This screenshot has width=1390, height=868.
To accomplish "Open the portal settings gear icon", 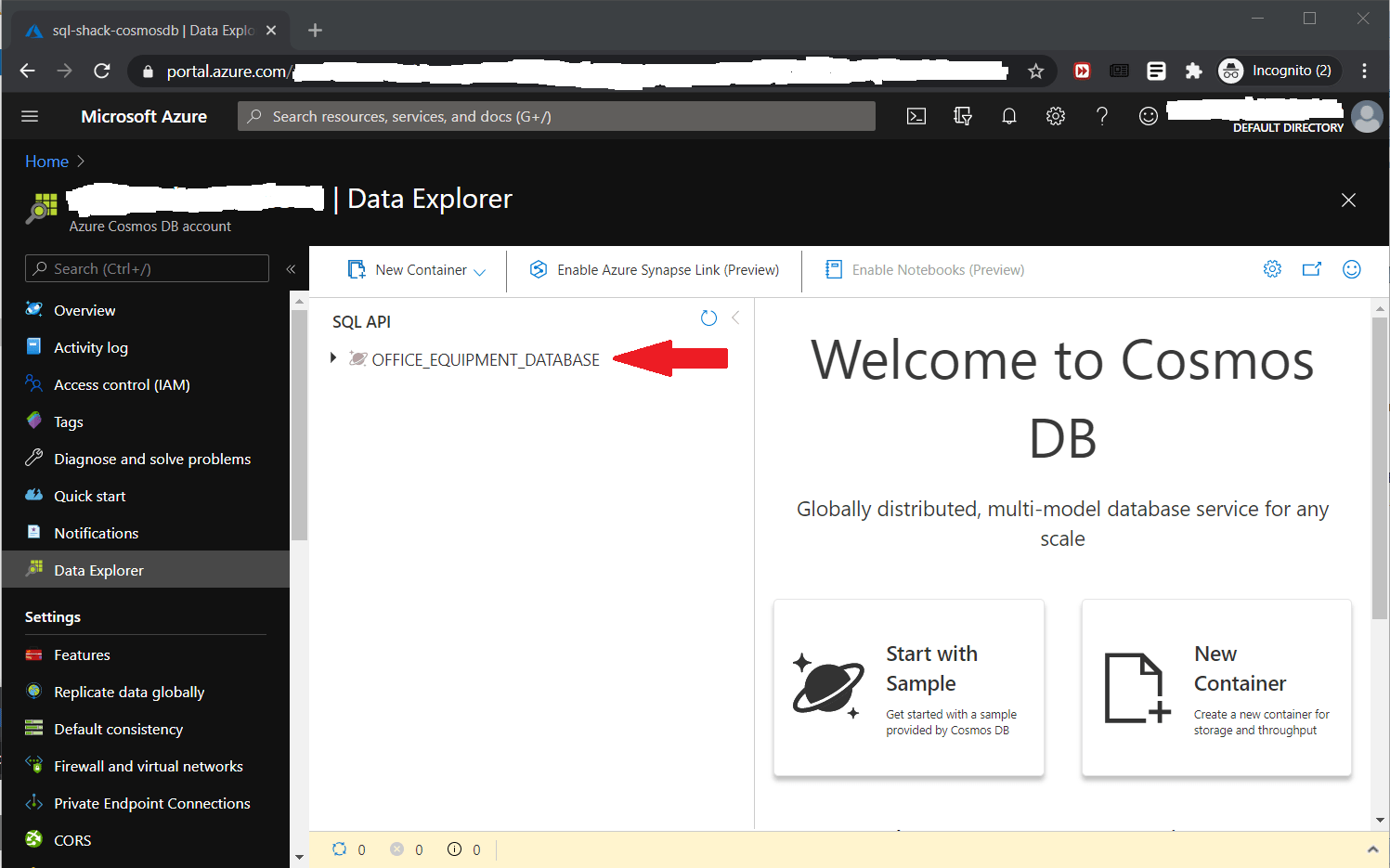I will tap(1056, 116).
